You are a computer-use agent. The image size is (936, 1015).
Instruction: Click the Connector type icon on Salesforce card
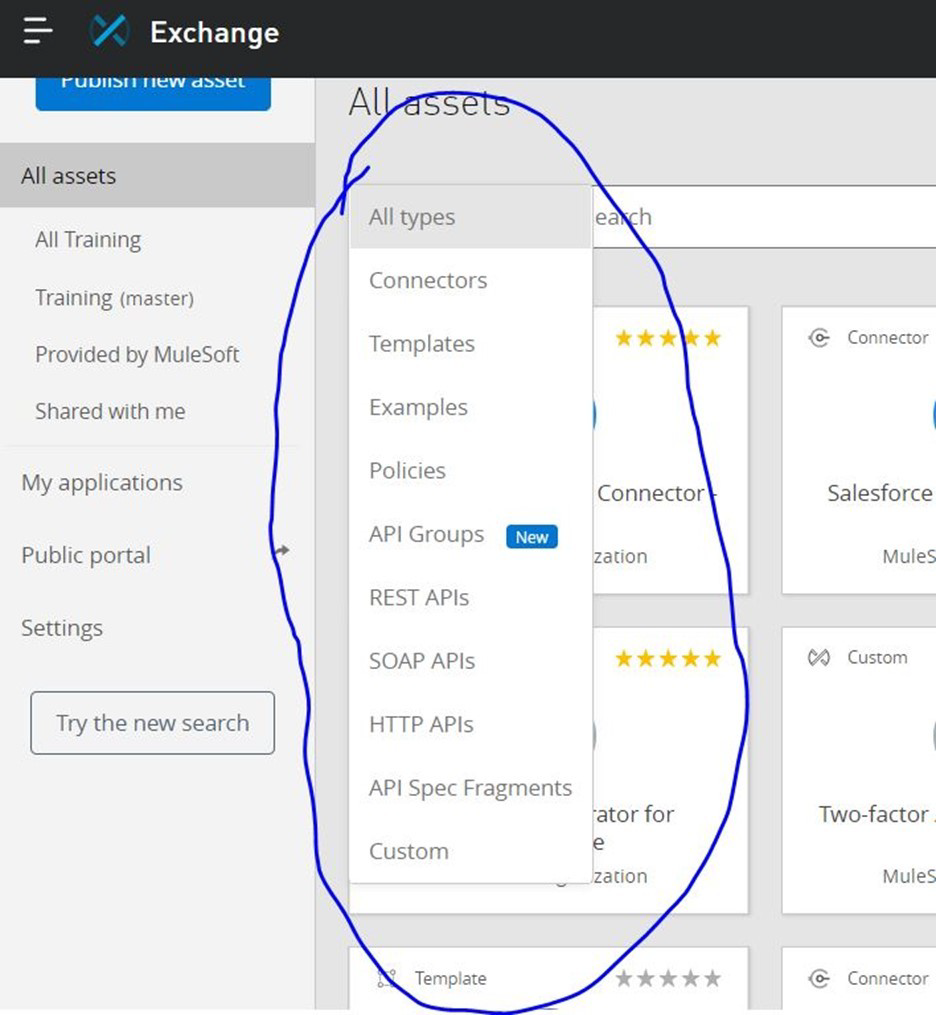click(x=819, y=338)
